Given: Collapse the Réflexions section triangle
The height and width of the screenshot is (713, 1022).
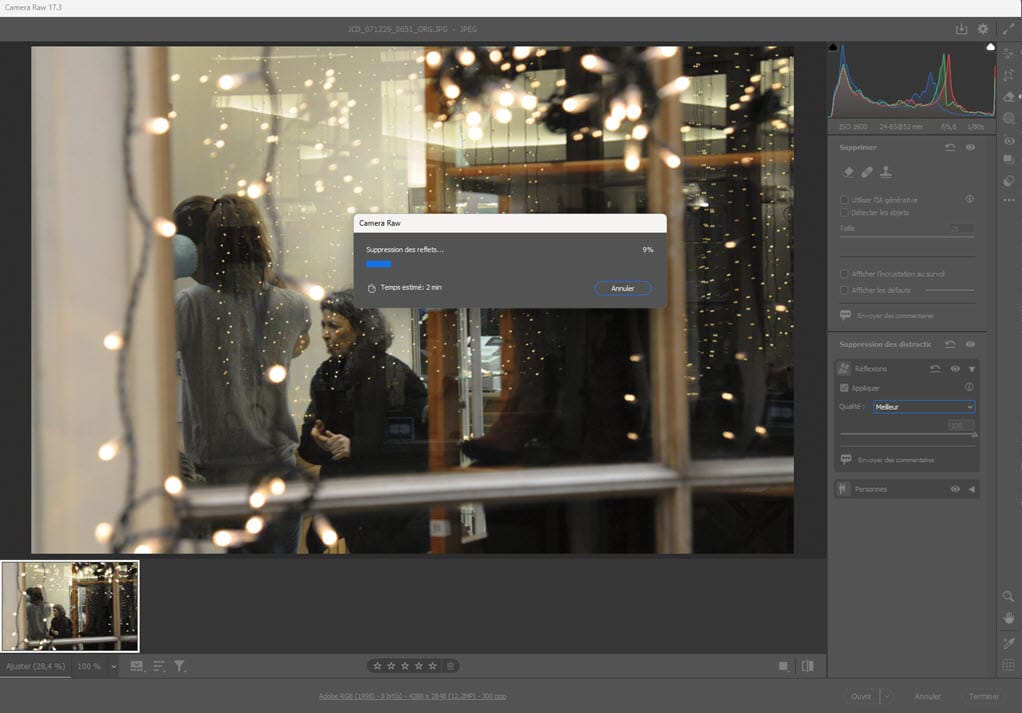Looking at the screenshot, I should pyautogui.click(x=972, y=369).
